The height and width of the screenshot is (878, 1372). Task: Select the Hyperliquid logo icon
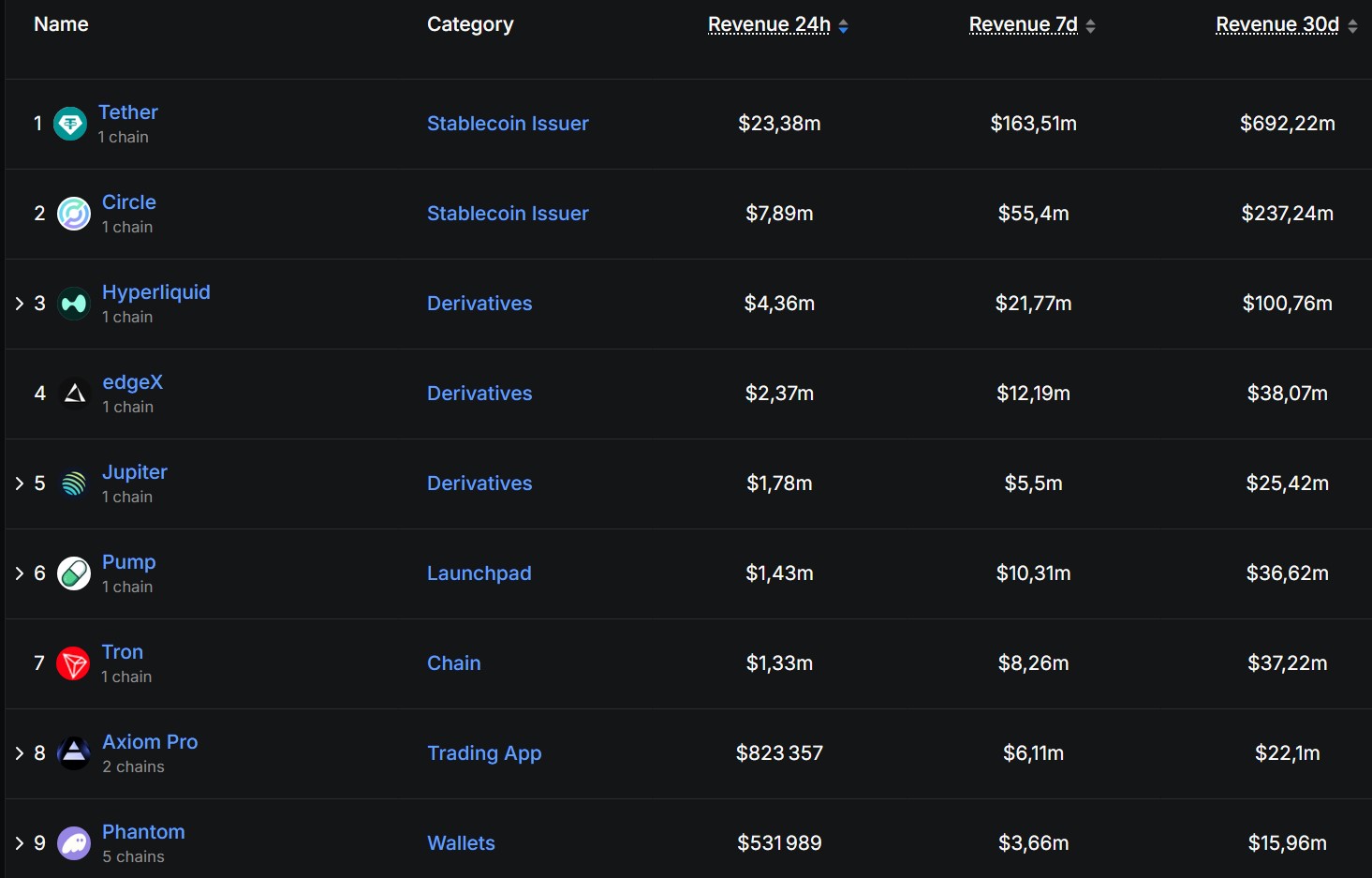(73, 303)
